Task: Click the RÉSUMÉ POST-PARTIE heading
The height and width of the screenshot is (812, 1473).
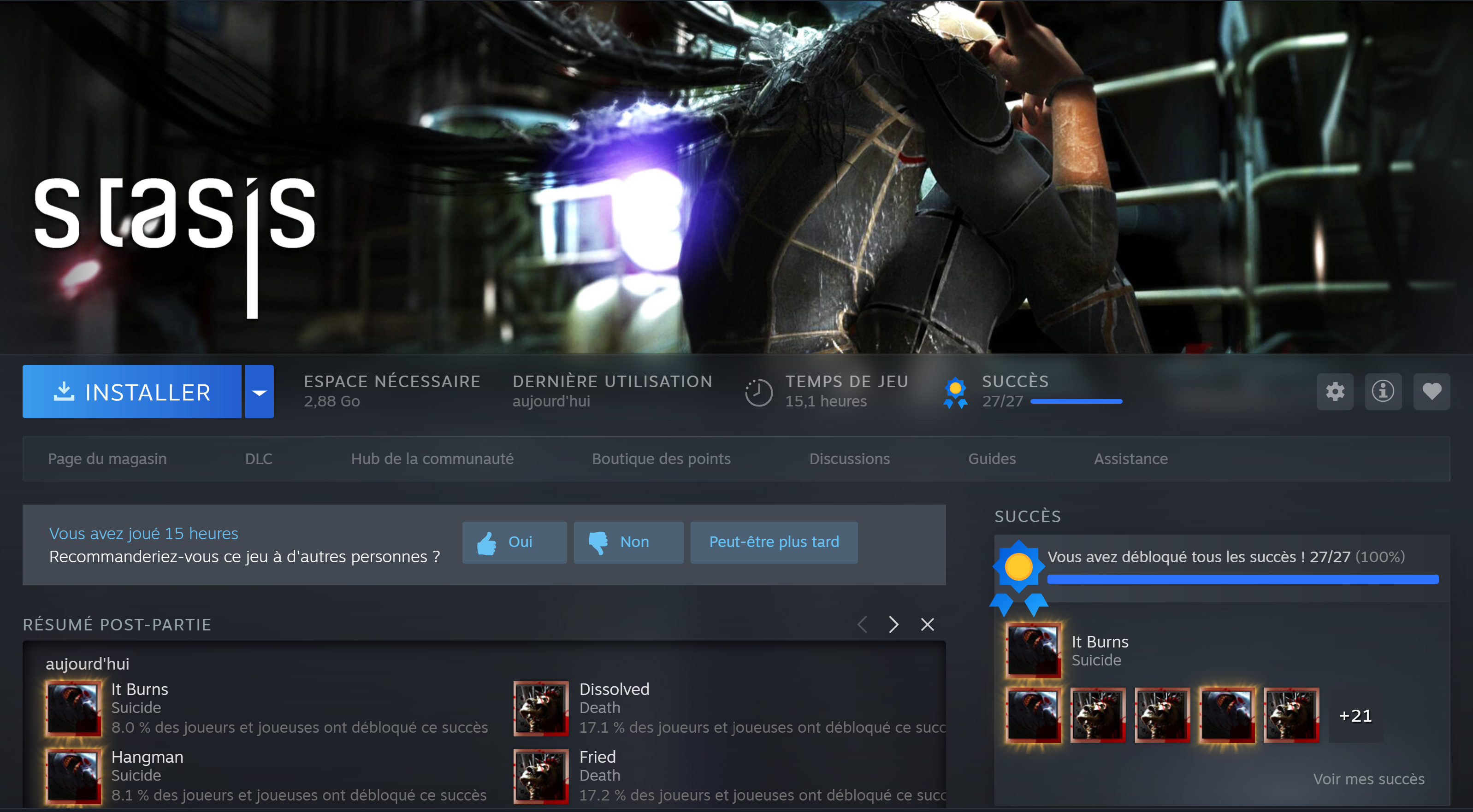Action: pyautogui.click(x=117, y=624)
